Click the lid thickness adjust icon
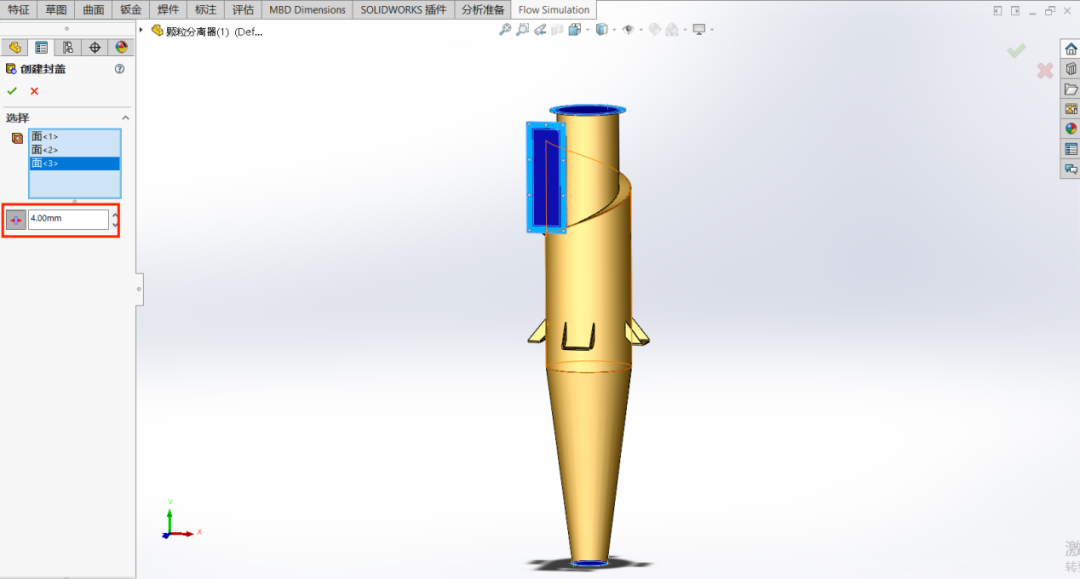 16,220
